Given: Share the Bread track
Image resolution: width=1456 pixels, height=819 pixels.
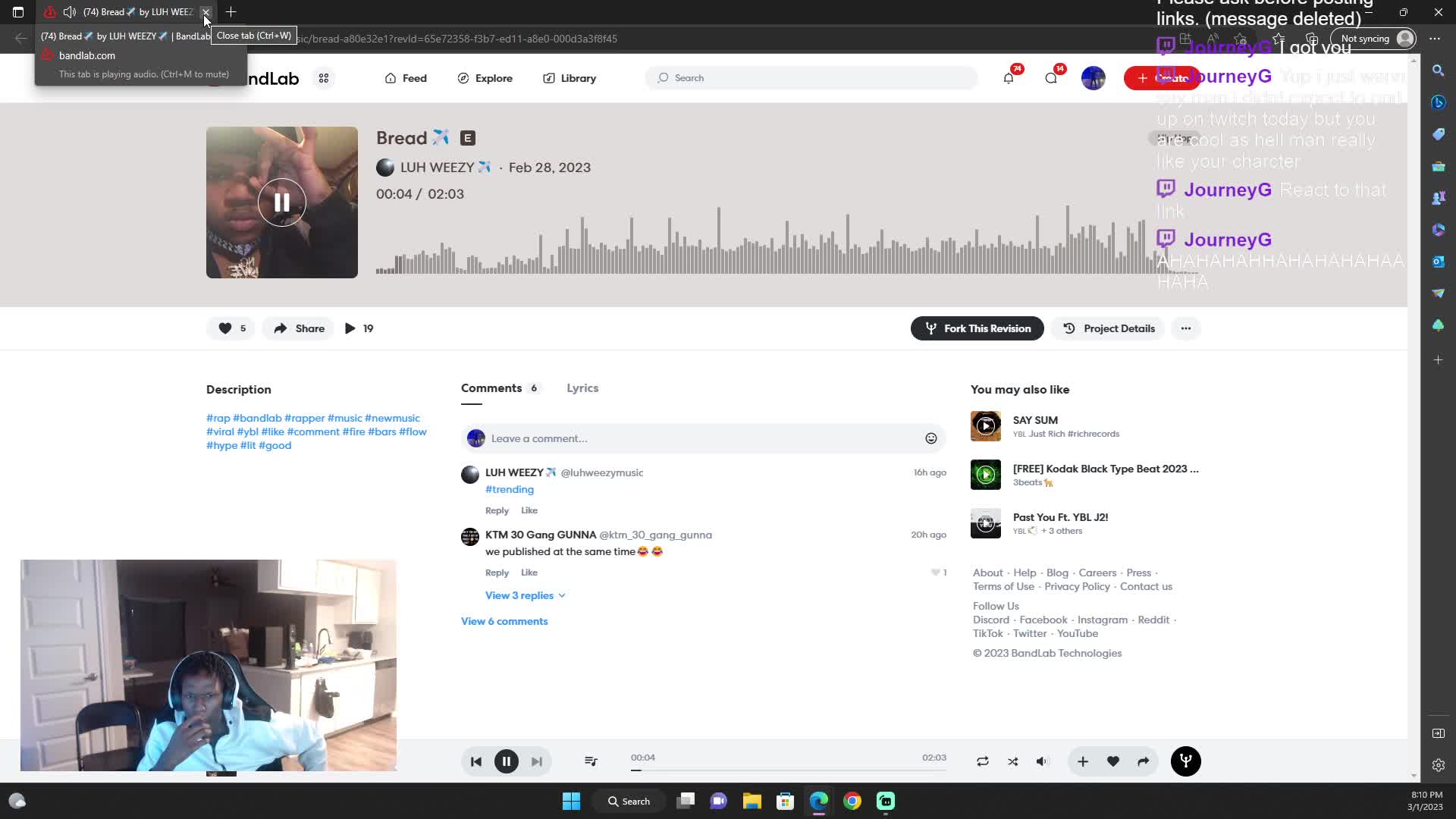Looking at the screenshot, I should (x=299, y=328).
